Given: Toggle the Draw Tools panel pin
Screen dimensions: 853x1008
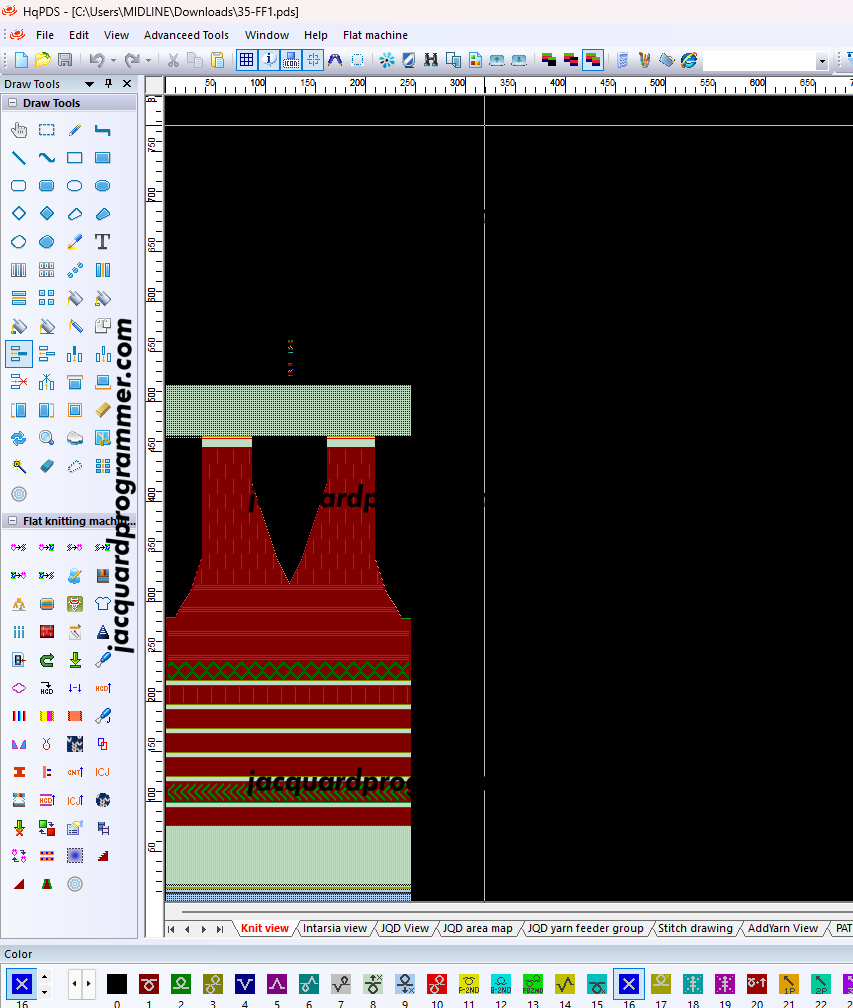Looking at the screenshot, I should point(109,84).
